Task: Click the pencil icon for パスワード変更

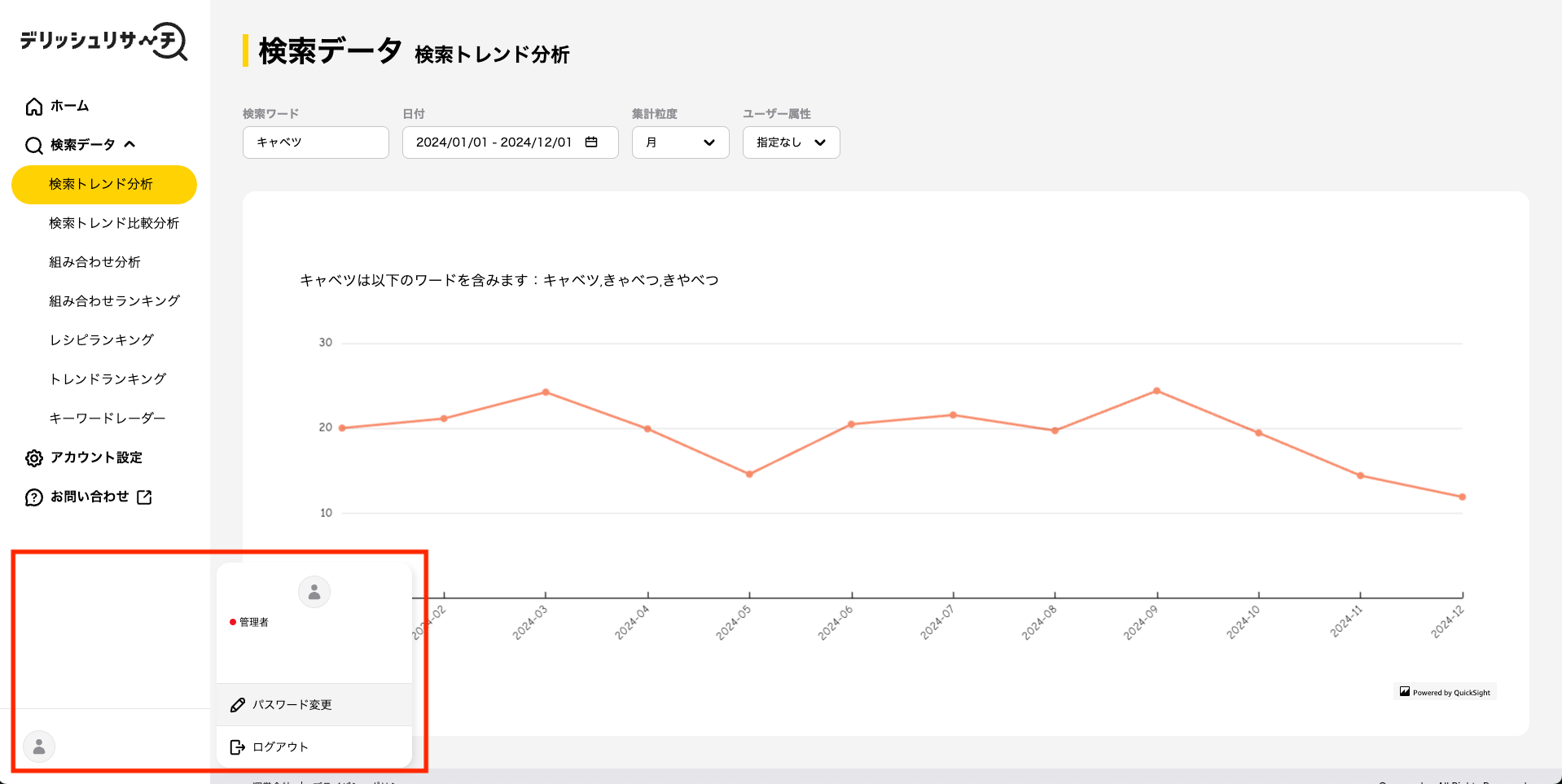Action: point(238,705)
